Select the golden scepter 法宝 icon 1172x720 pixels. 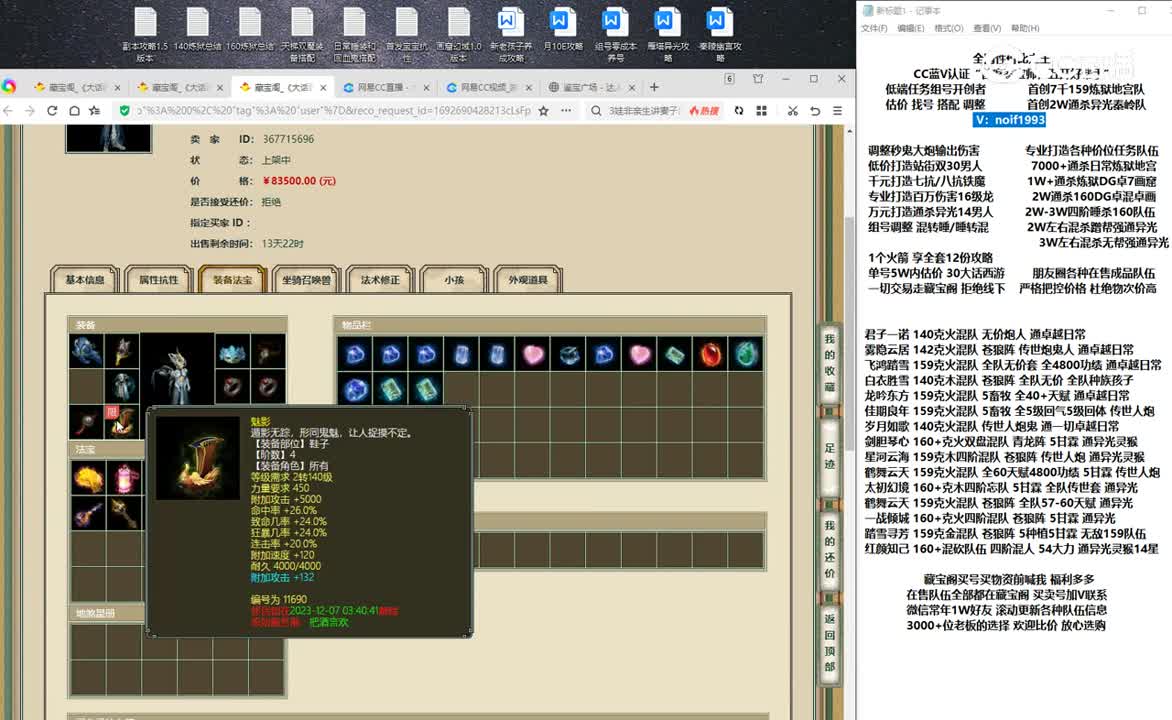coord(124,513)
